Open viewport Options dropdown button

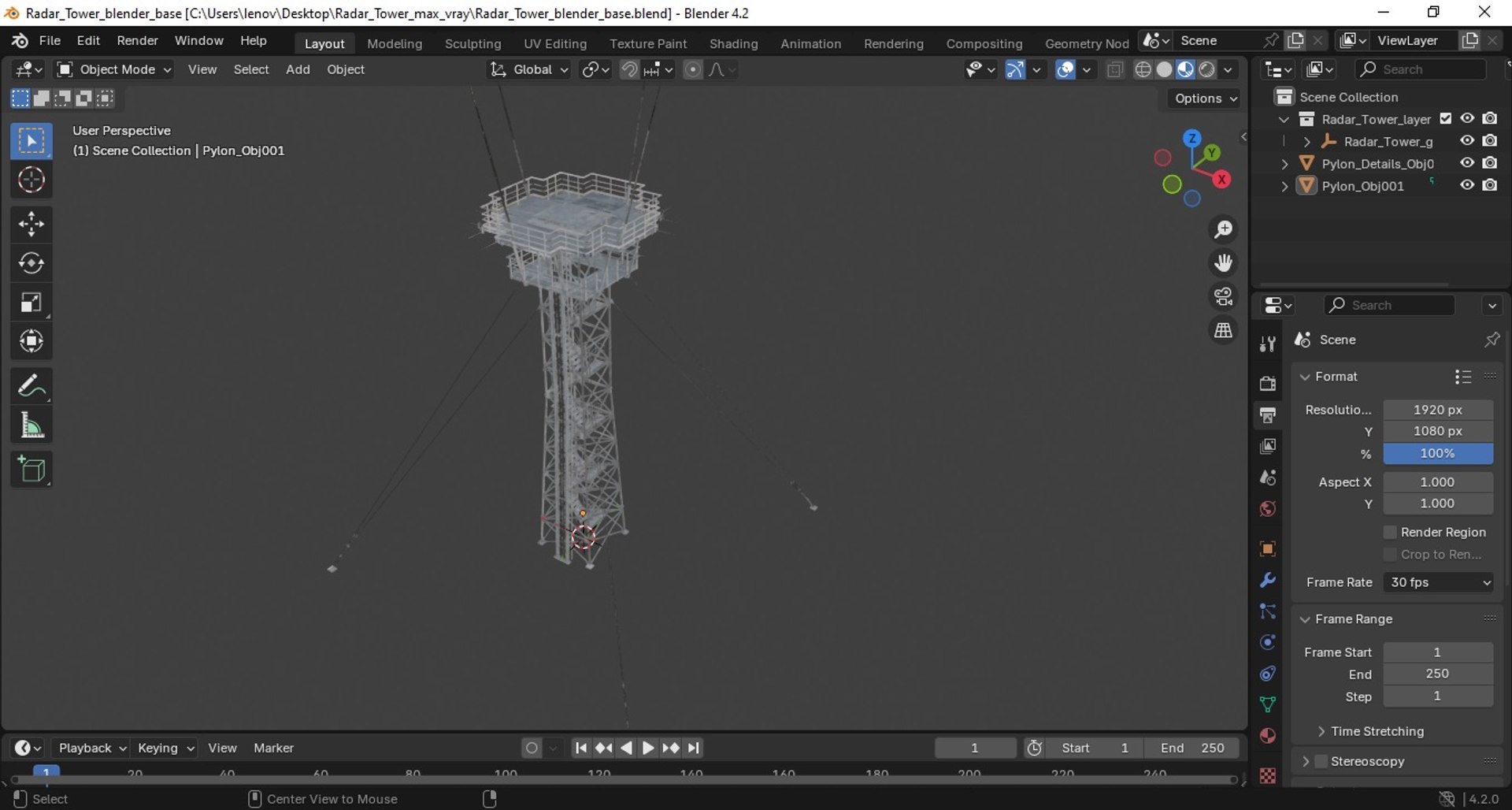1206,98
